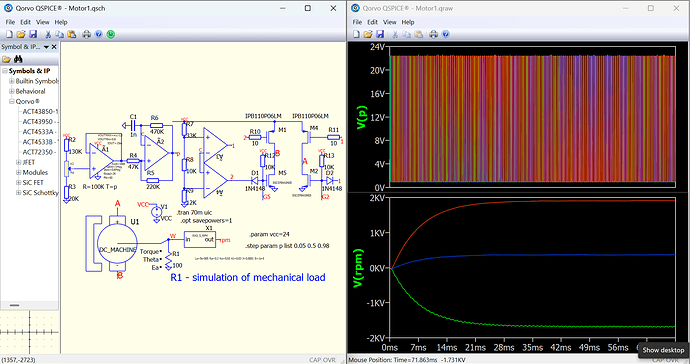Click Paste clipboard icon in Motor1.qsch toolbar
The image size is (690, 364).
[71, 34]
